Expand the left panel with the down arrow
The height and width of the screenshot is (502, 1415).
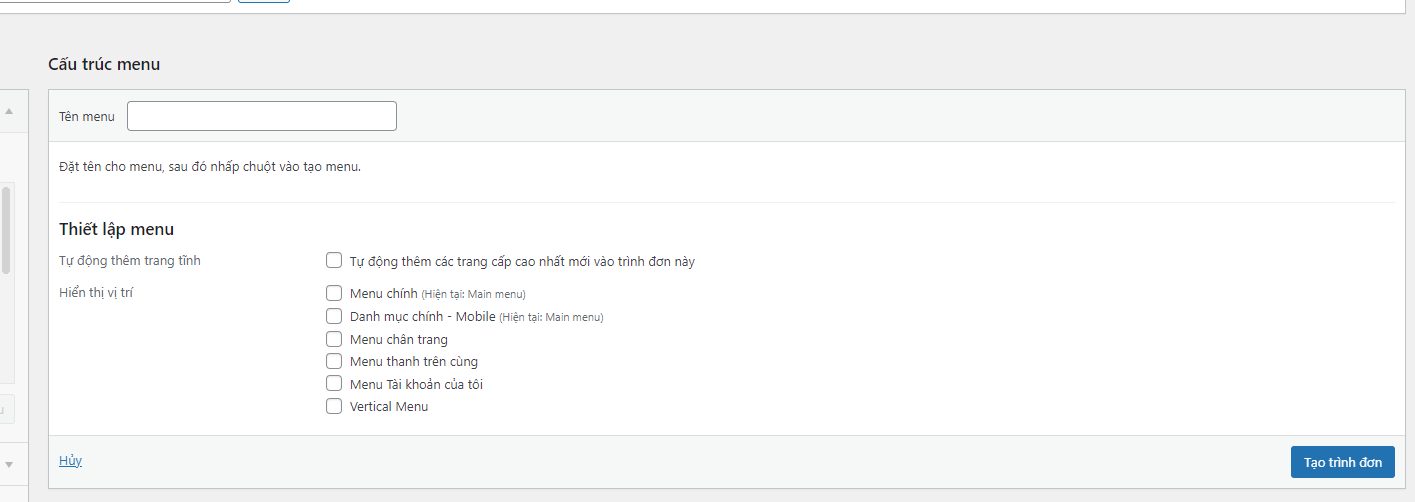9,464
